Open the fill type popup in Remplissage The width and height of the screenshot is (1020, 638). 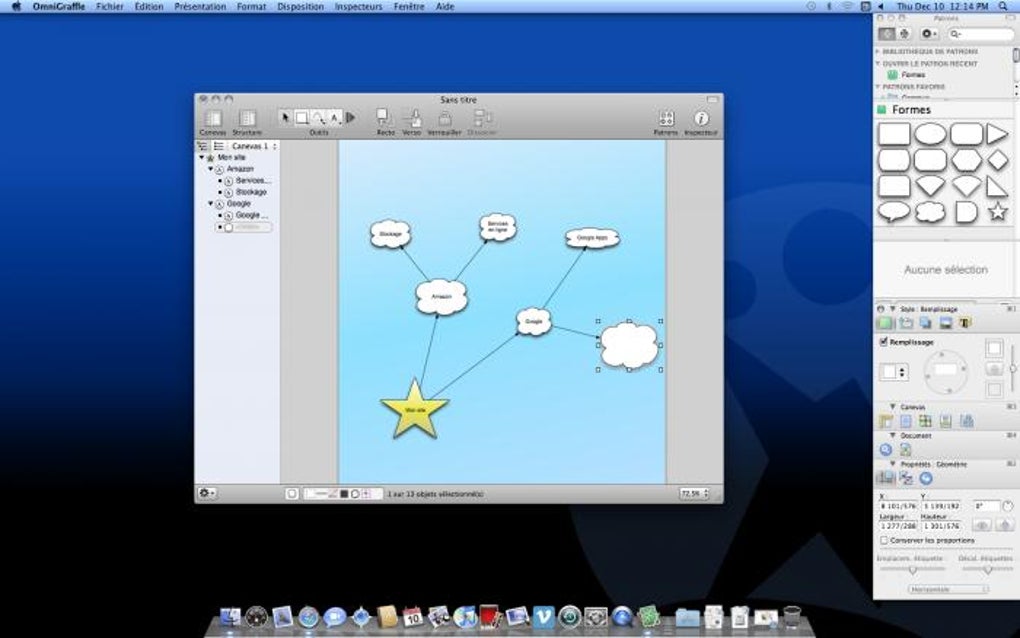(x=892, y=372)
